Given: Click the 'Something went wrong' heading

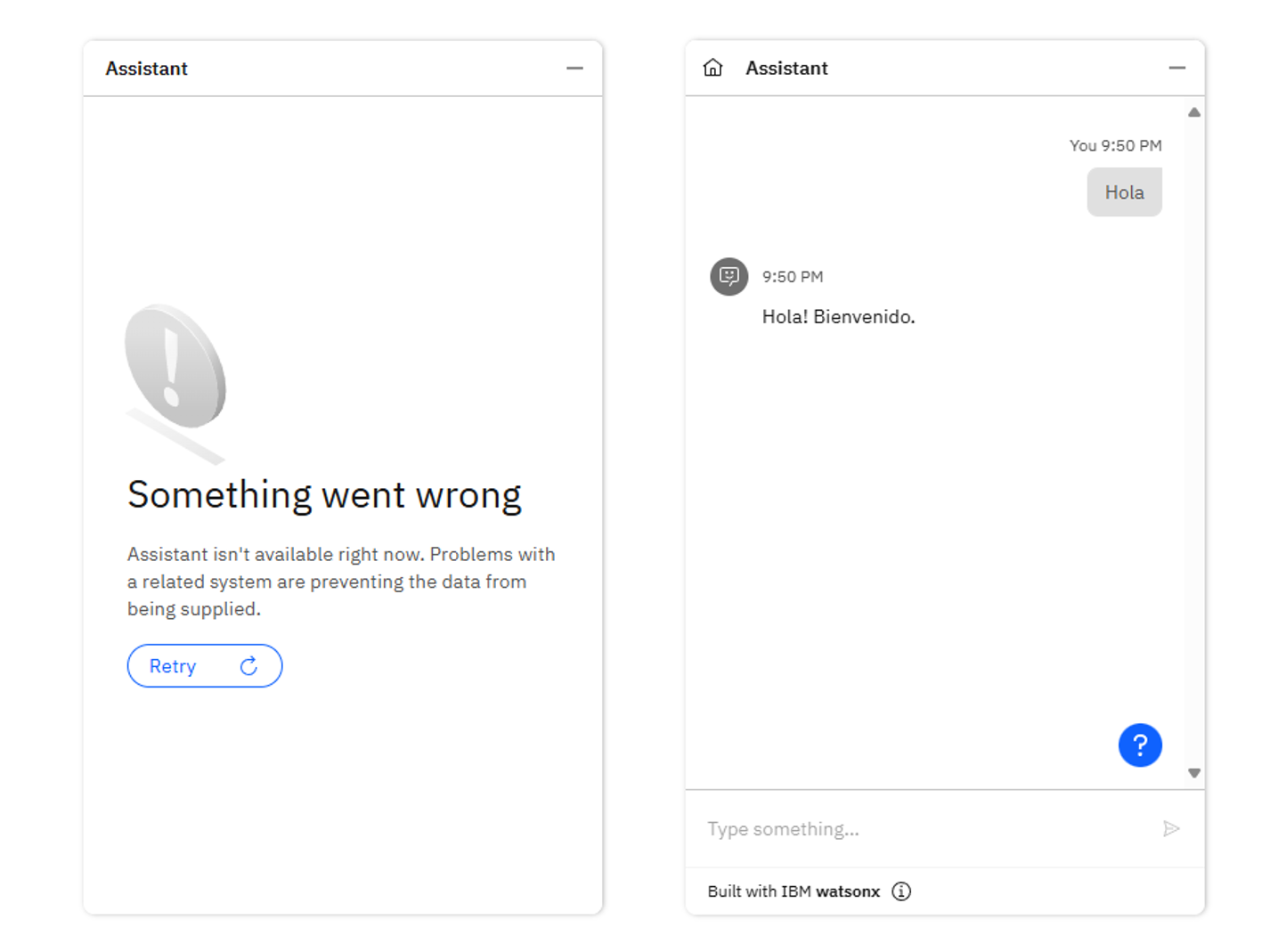Looking at the screenshot, I should click(324, 495).
